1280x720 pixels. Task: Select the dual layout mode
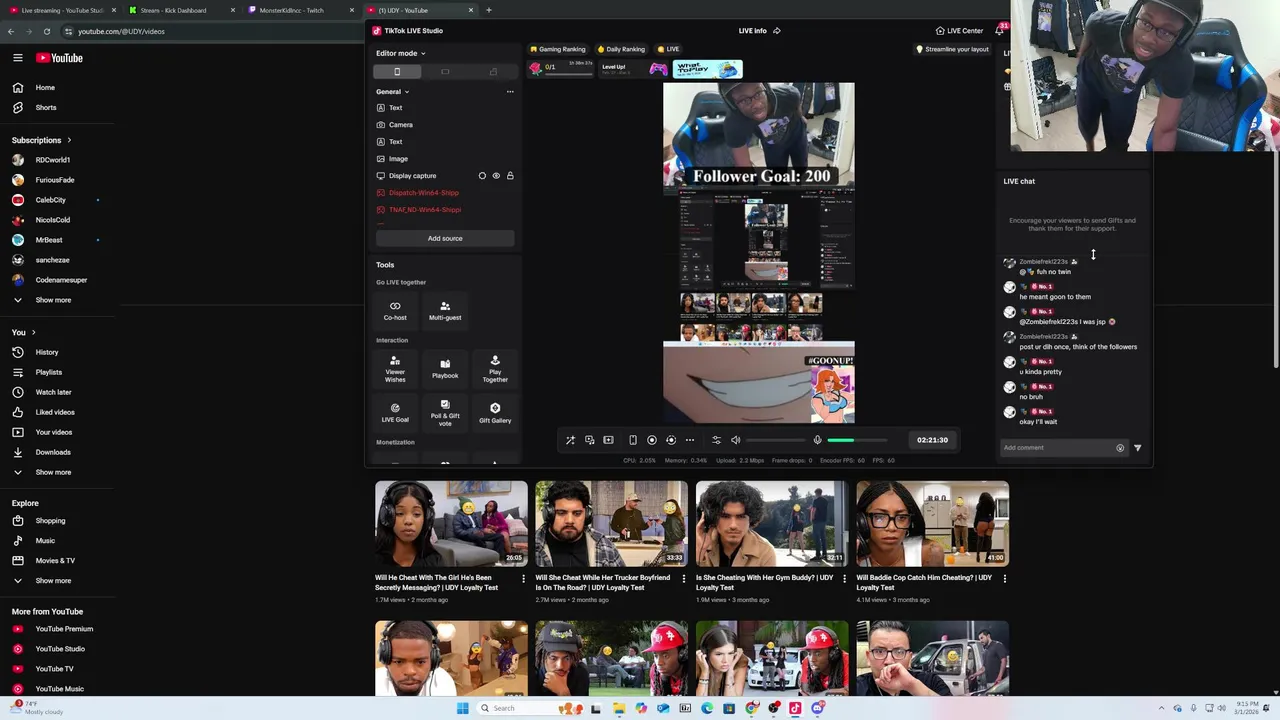tap(493, 72)
